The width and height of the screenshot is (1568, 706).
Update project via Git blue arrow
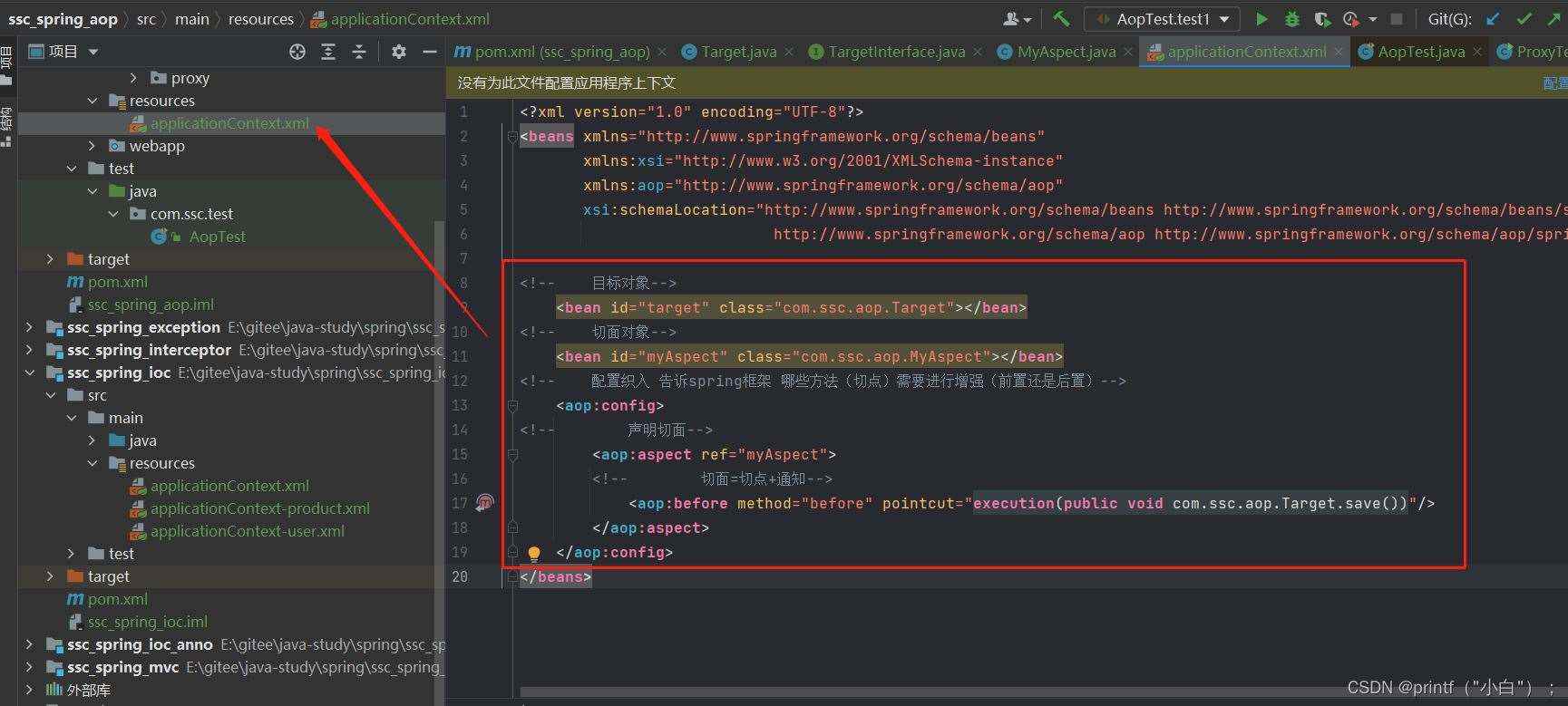[x=1493, y=18]
